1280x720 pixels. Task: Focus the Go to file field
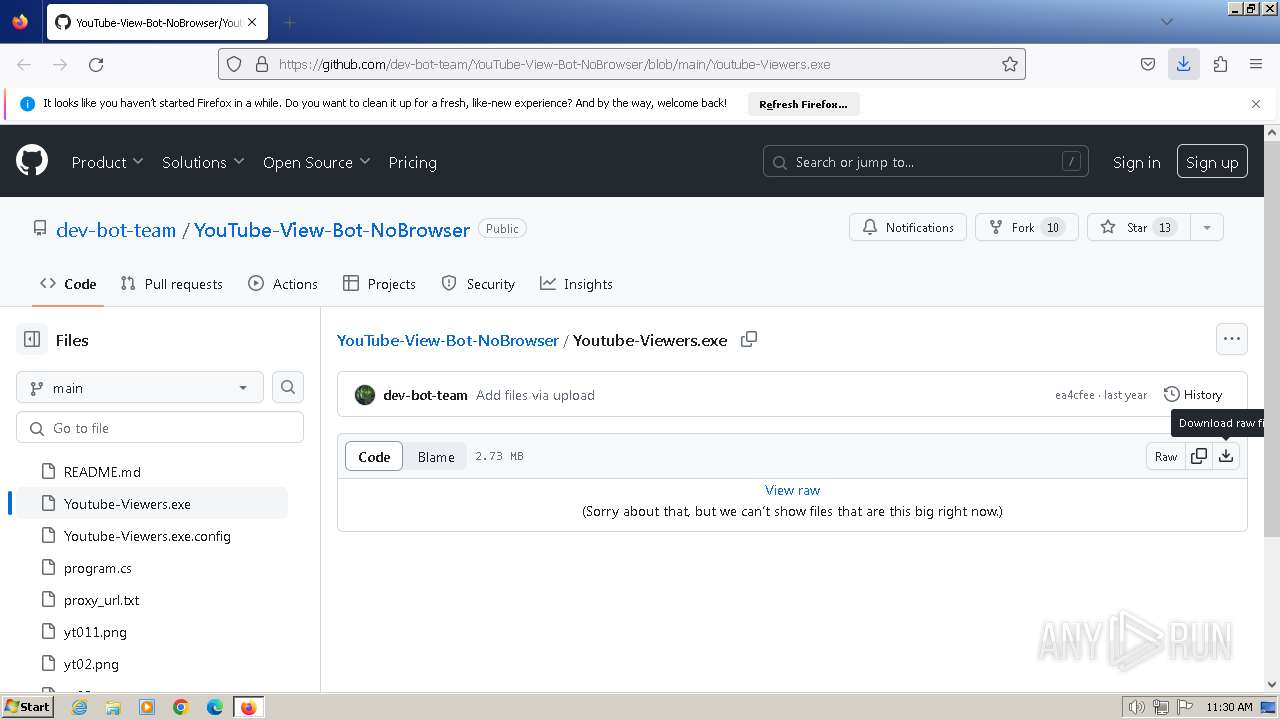160,427
